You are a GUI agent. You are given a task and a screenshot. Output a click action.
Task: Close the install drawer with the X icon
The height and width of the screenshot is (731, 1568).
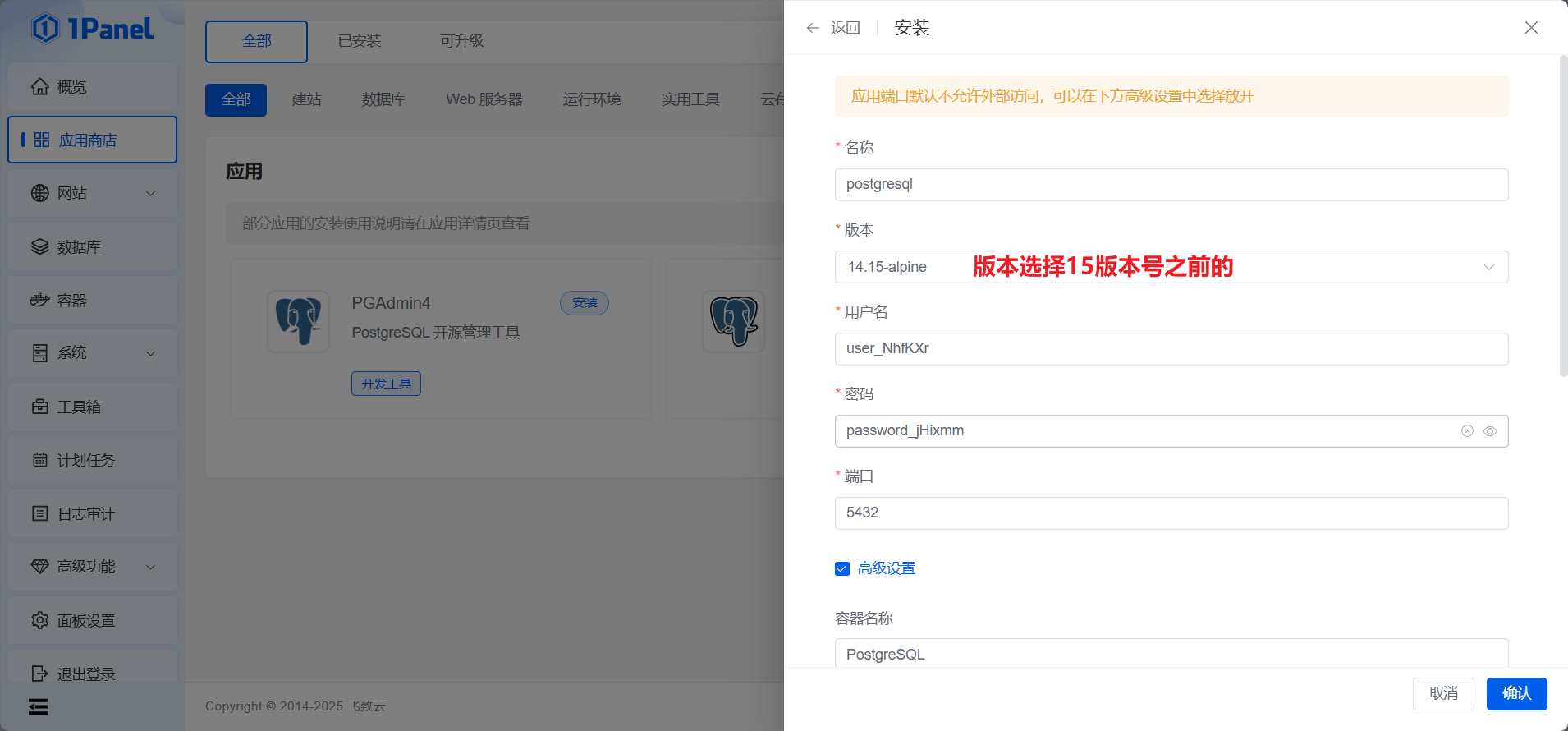click(x=1531, y=28)
